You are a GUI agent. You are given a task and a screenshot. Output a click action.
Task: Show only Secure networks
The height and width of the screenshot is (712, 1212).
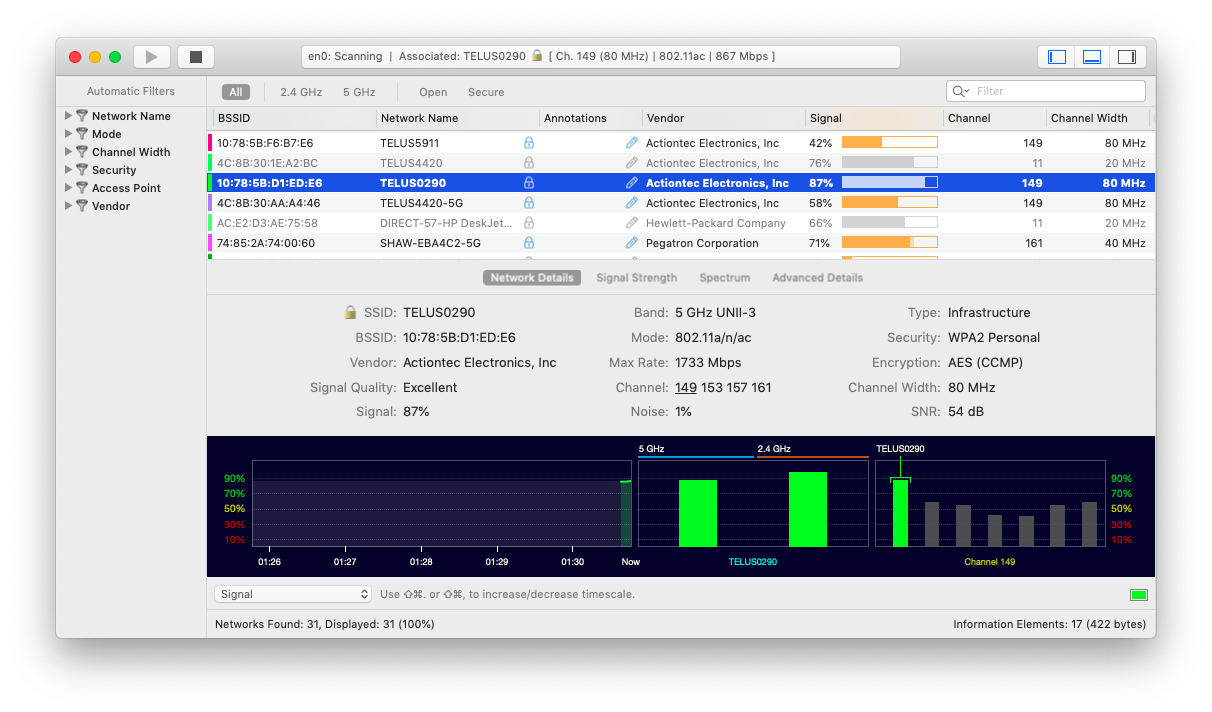(x=486, y=92)
